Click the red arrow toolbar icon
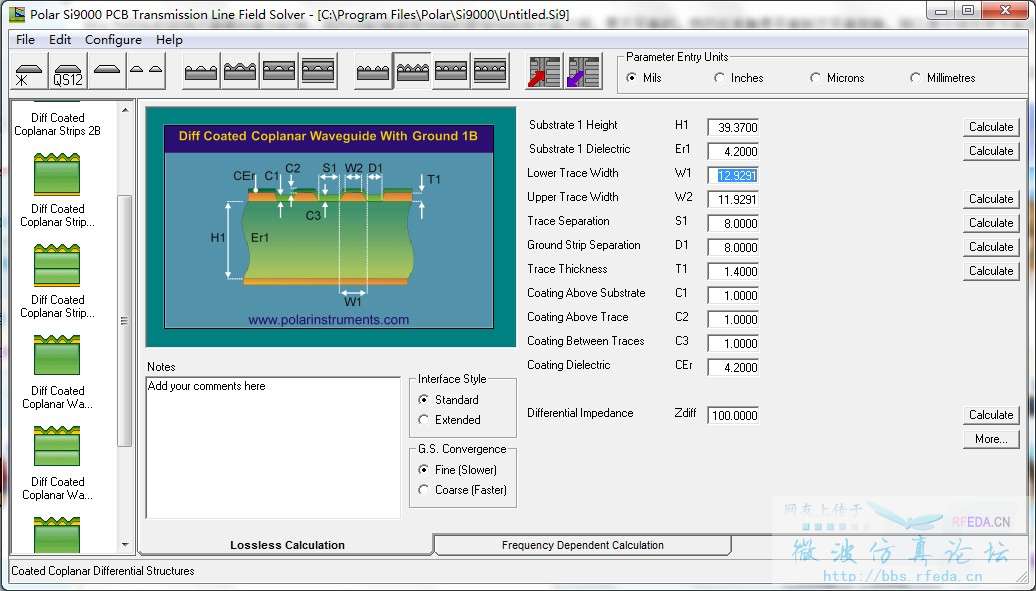Viewport: 1036px width, 591px height. [544, 72]
